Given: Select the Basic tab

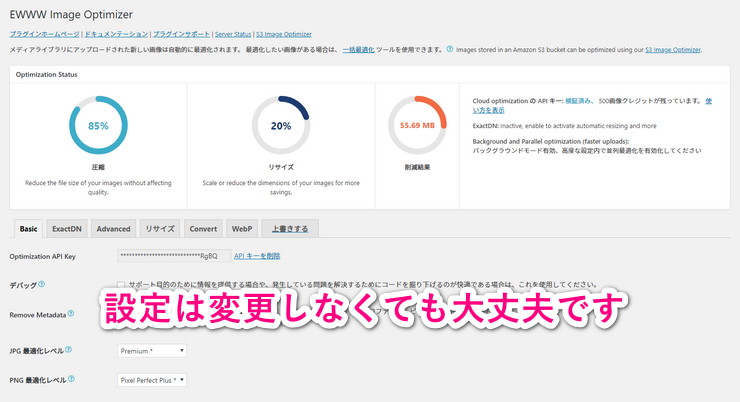Looking at the screenshot, I should 28,228.
